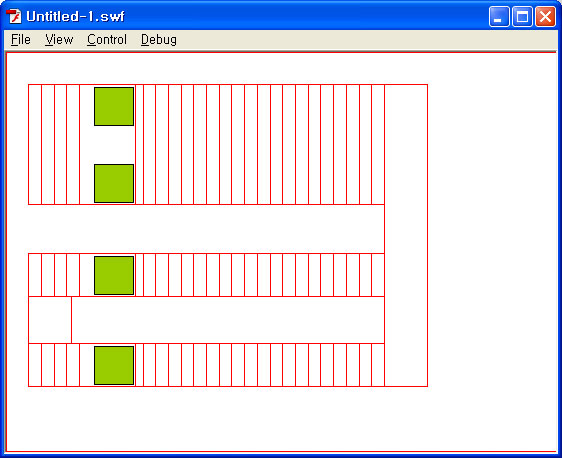Click the bottommost green square

pos(114,365)
